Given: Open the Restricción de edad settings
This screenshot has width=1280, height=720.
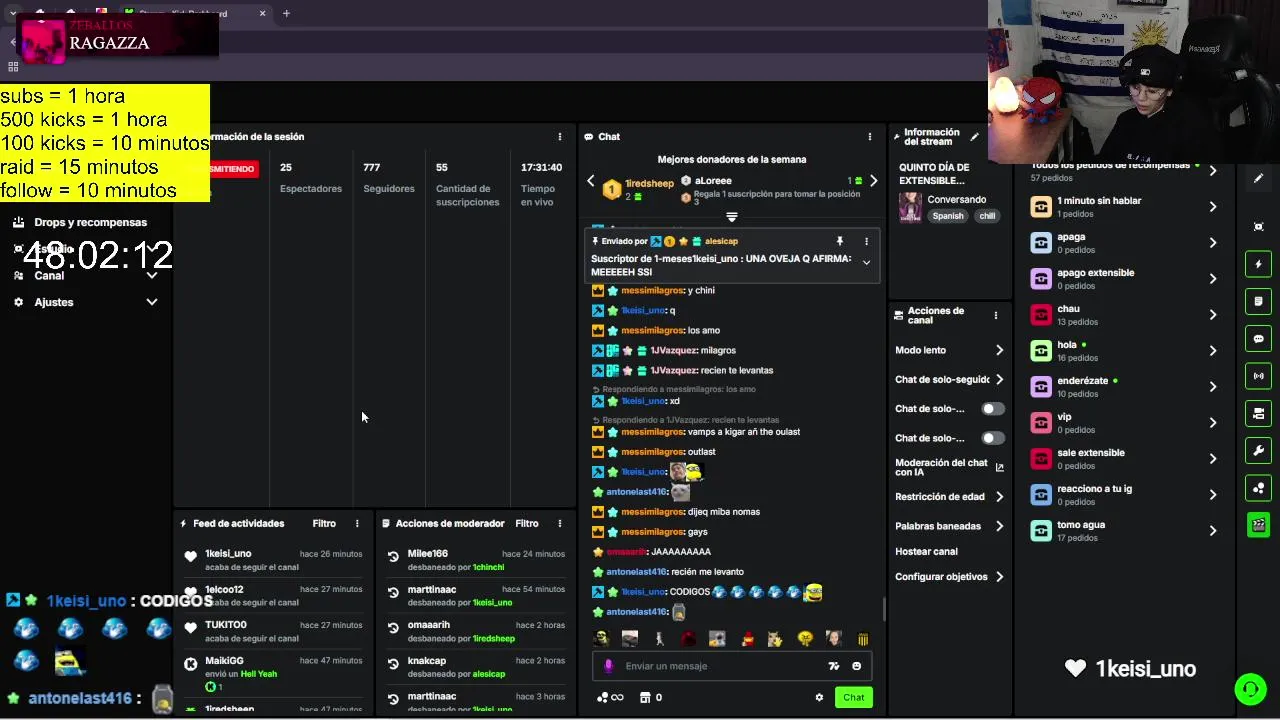Looking at the screenshot, I should pyautogui.click(x=949, y=497).
